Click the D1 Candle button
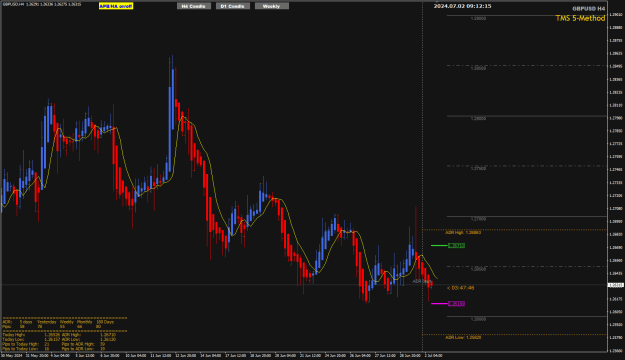 tap(233, 6)
